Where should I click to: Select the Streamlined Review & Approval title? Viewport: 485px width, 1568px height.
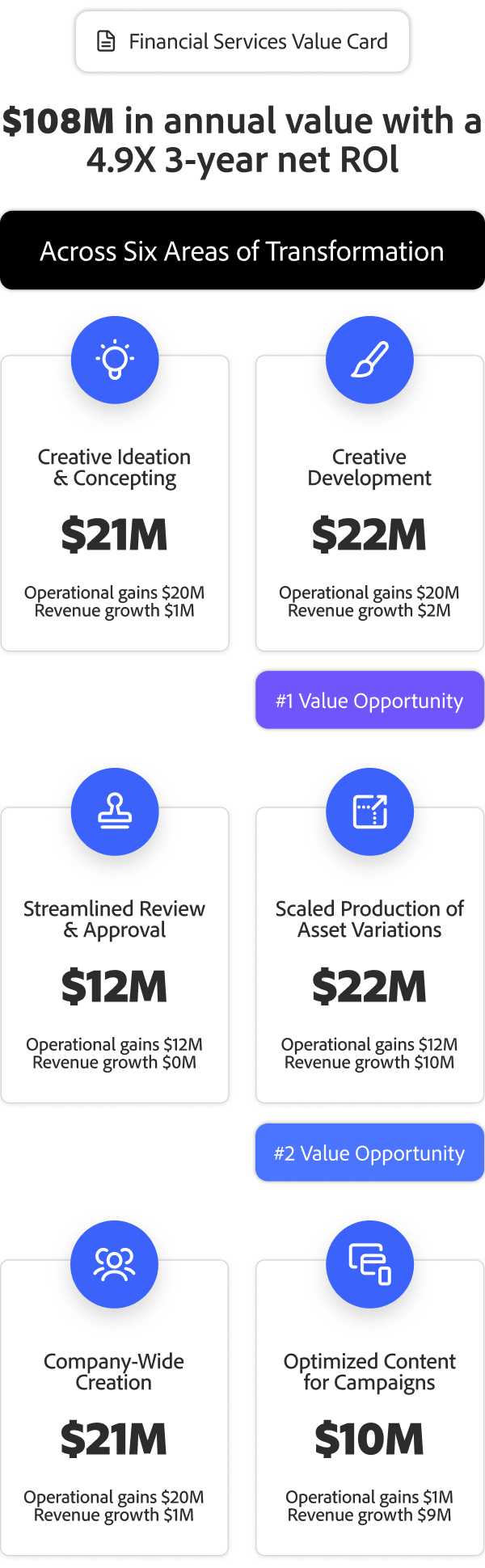click(115, 919)
